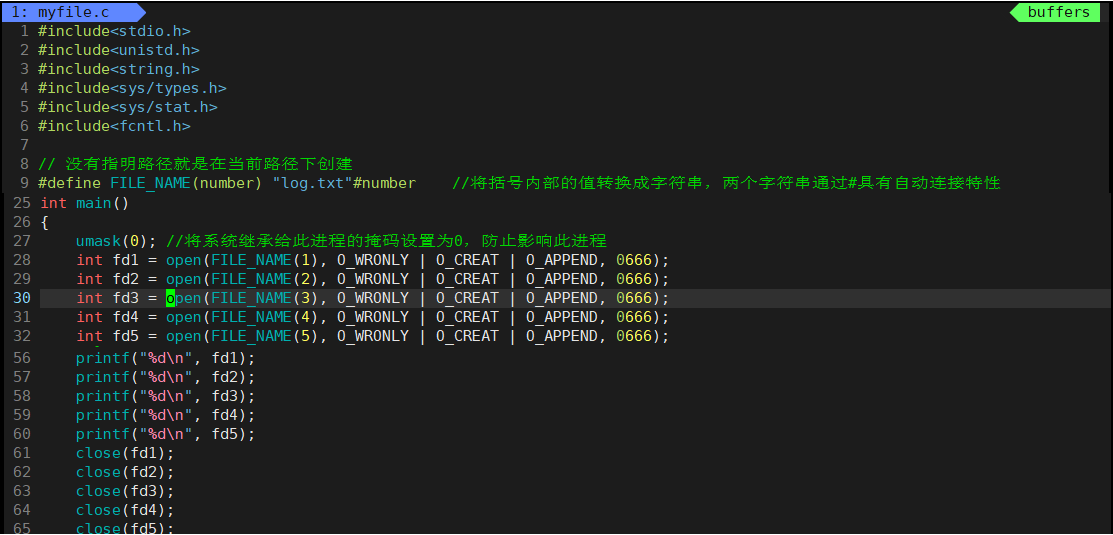Screen dimensions: 1113x535
Task: Click FILE_NAME(4) in the fd4 open call
Action: point(265,317)
